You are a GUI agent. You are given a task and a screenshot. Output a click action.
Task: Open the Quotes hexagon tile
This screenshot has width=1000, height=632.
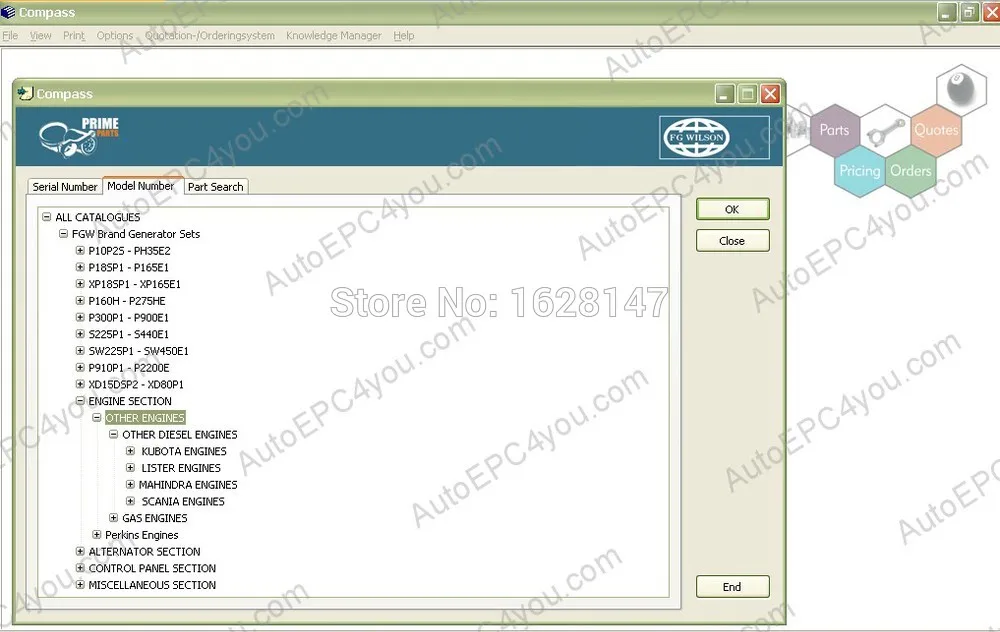[x=936, y=131]
